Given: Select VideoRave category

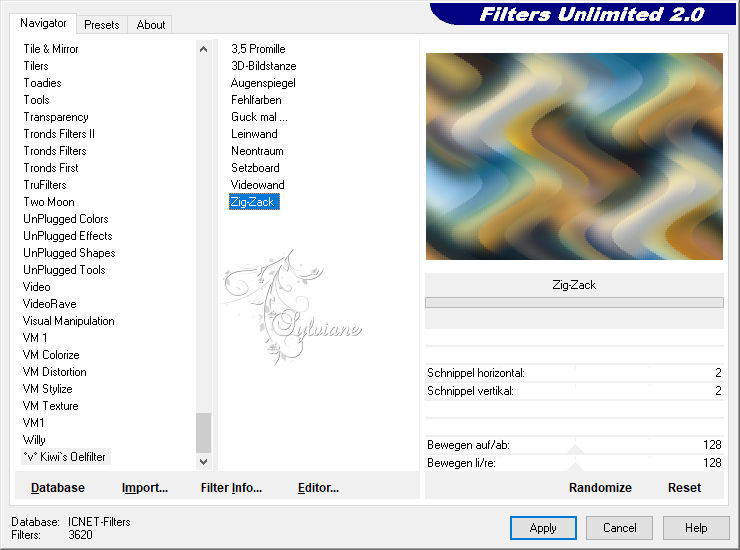Looking at the screenshot, I should 50,304.
